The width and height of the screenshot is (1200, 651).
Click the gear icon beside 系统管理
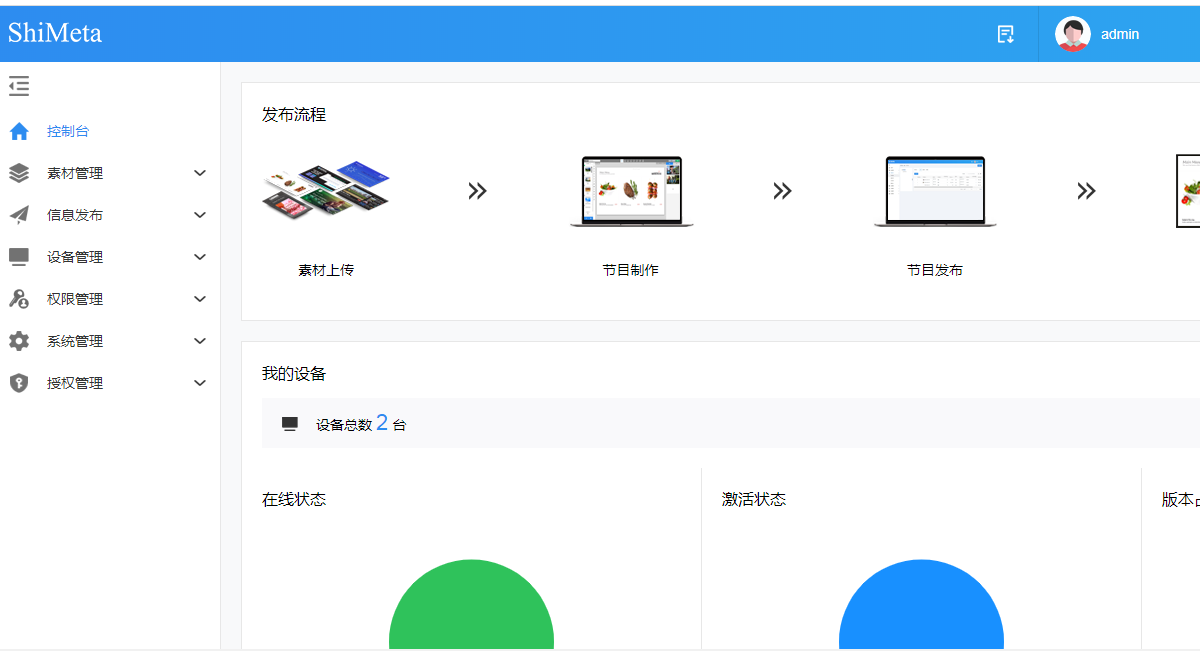(18, 340)
